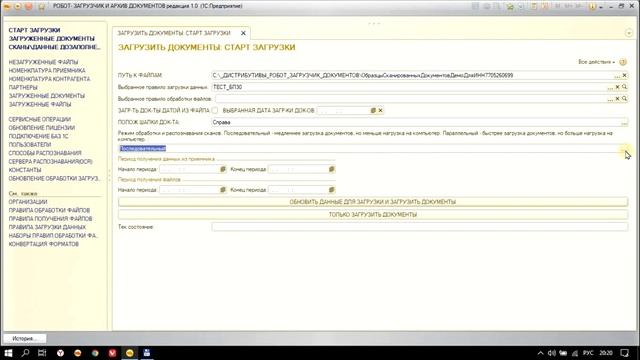
Task: Open НЕЗАГРУЖЕННЫЕ ФАЙЛЫ section
Action: (x=43, y=62)
